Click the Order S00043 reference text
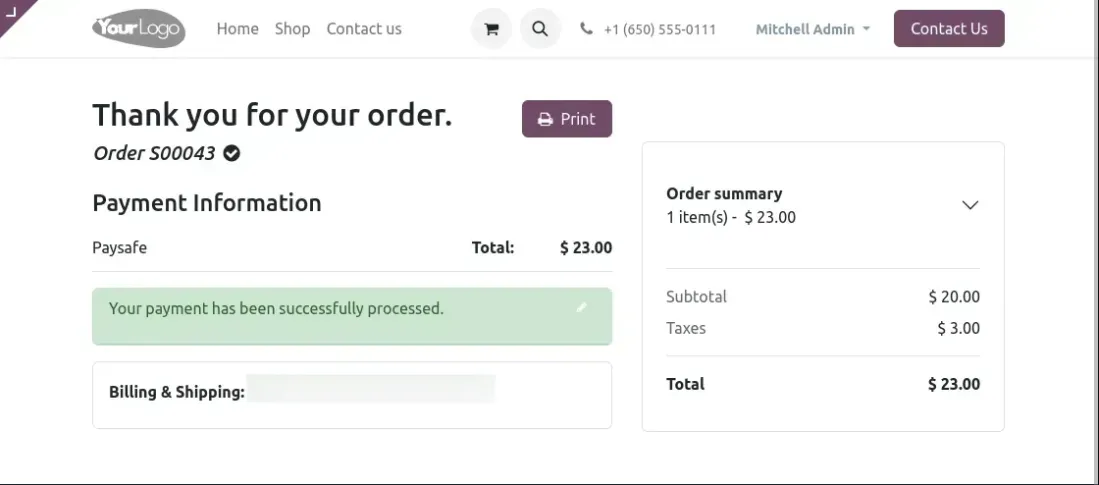Viewport: 1099px width, 485px height. 154,154
